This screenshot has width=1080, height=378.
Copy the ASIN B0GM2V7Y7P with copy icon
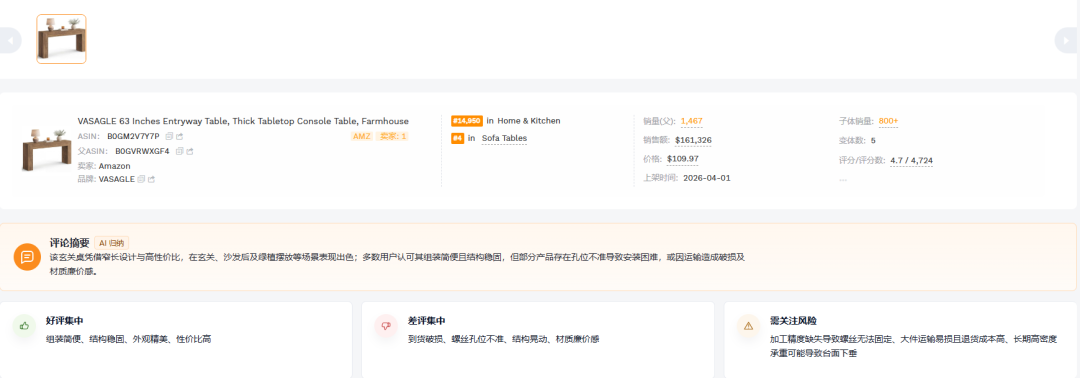[169, 136]
